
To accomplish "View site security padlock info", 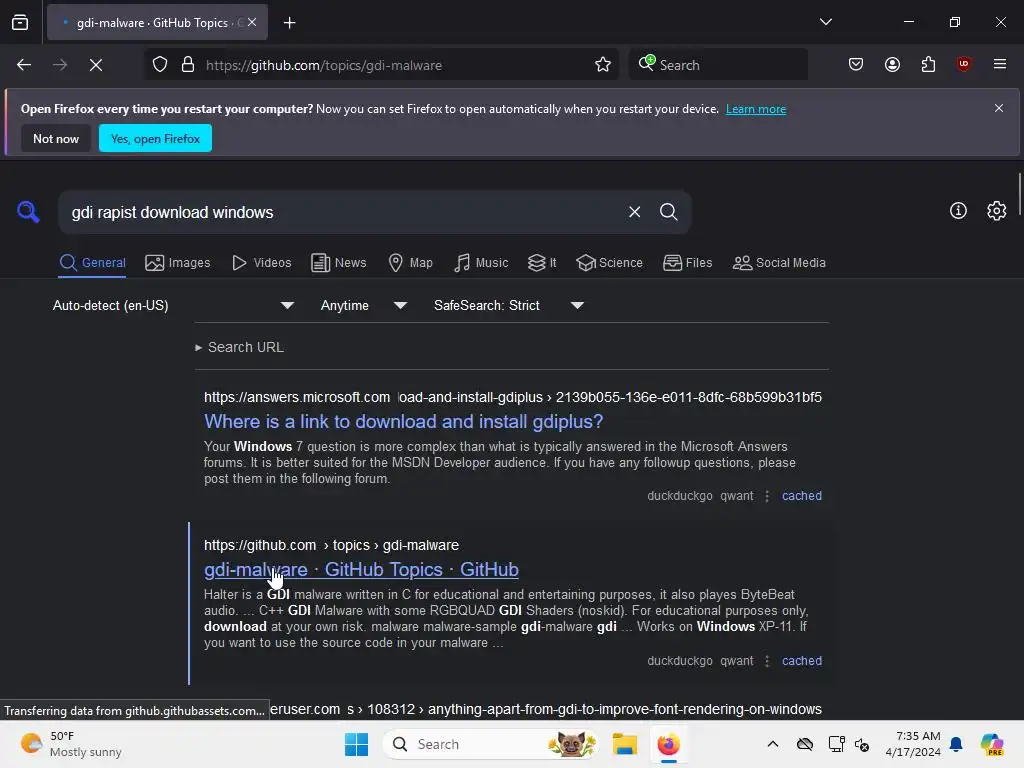I will [188, 65].
